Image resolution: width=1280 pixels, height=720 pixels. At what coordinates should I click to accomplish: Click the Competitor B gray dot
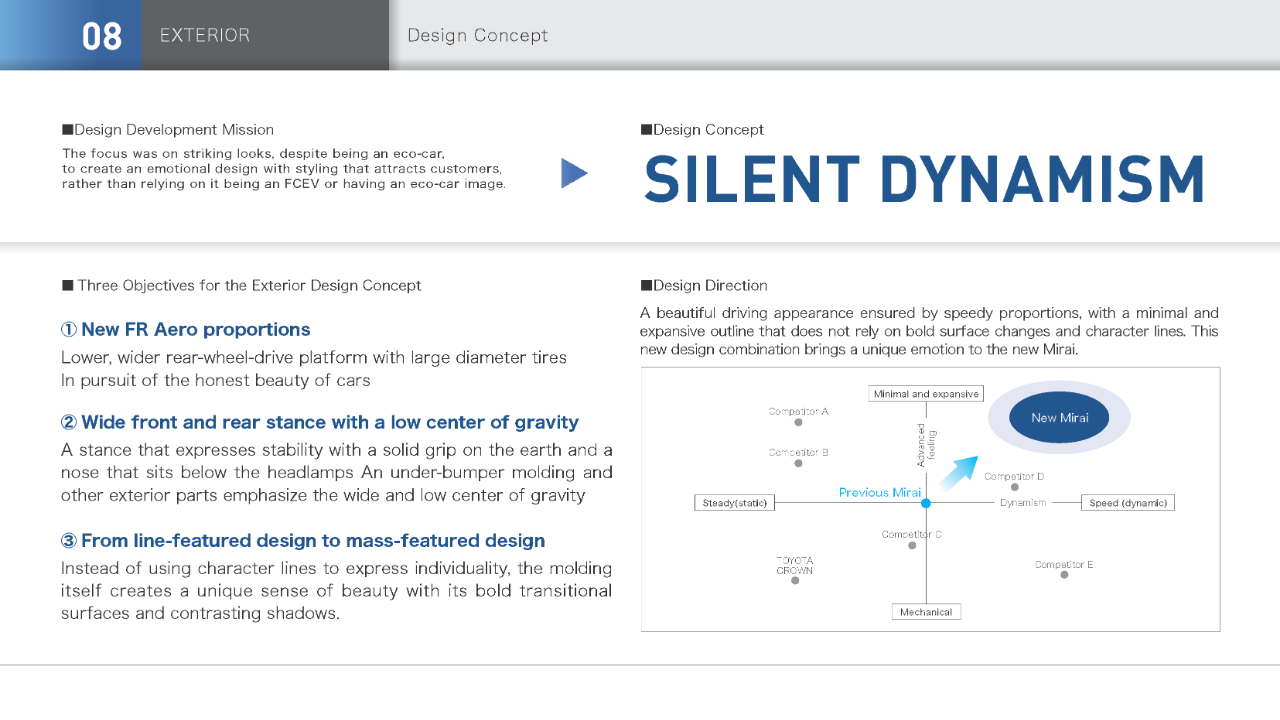(798, 463)
